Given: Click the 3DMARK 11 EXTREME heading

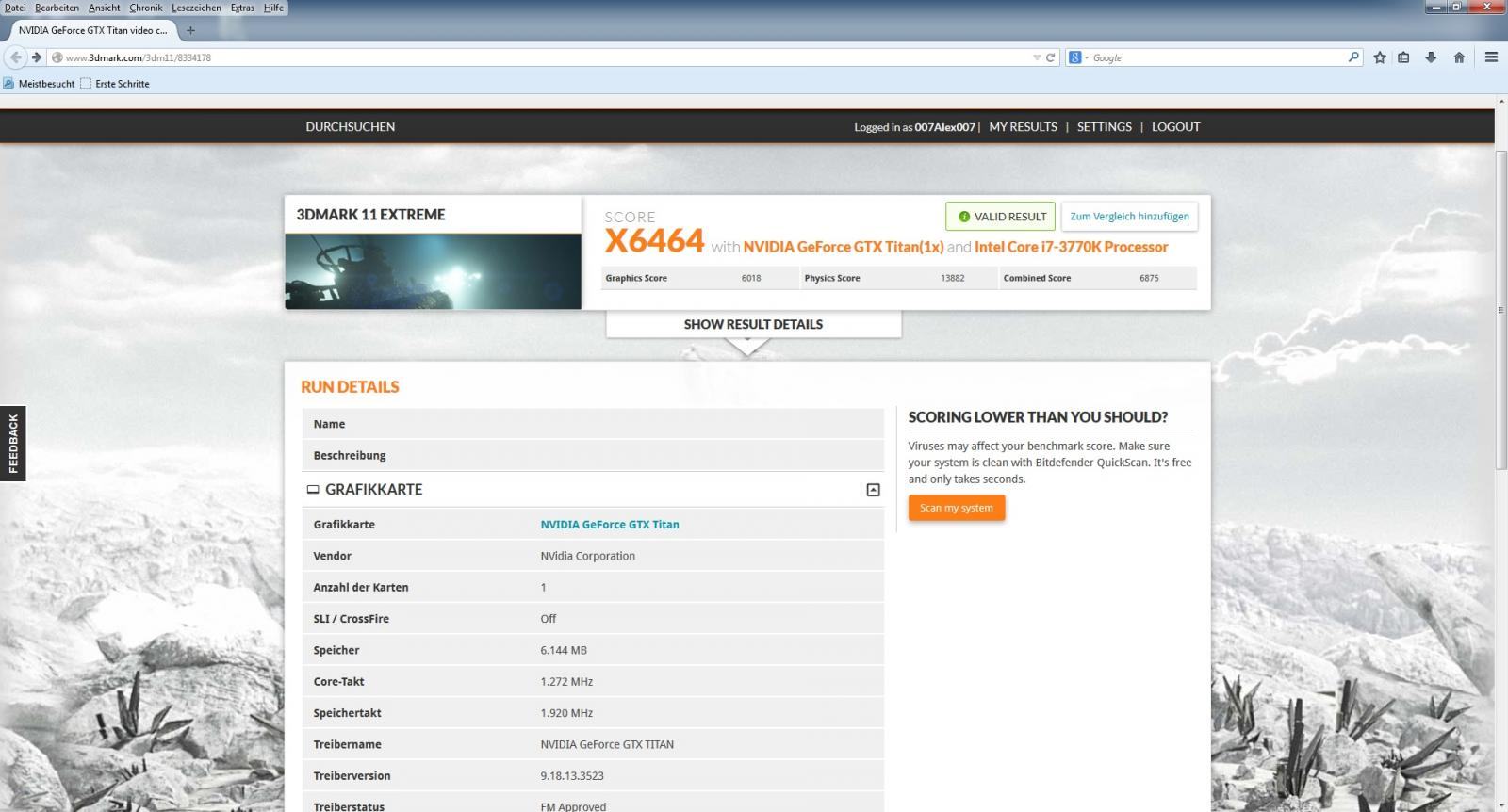Looking at the screenshot, I should tap(370, 214).
